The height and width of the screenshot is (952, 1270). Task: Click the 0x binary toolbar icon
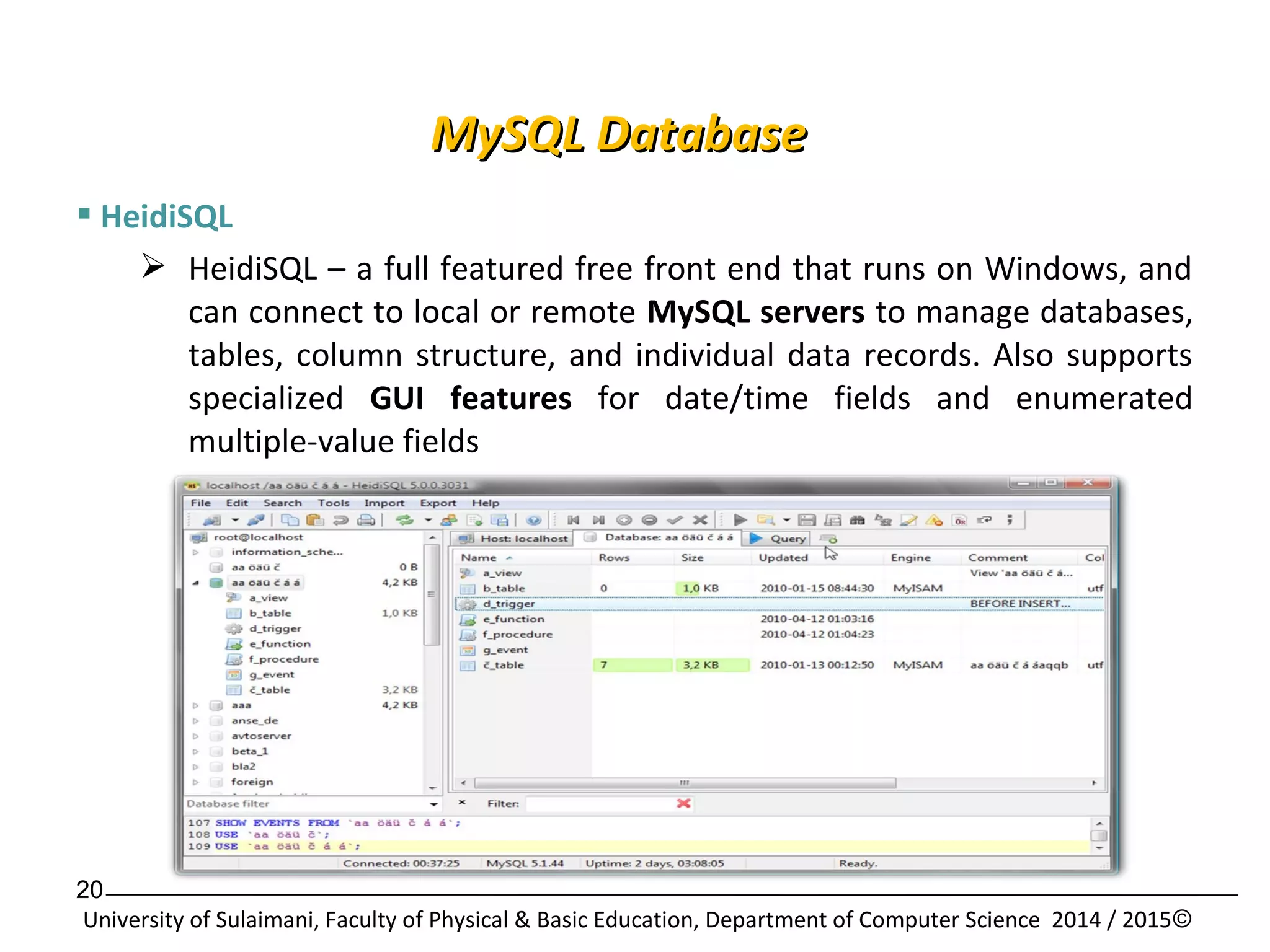pyautogui.click(x=959, y=520)
